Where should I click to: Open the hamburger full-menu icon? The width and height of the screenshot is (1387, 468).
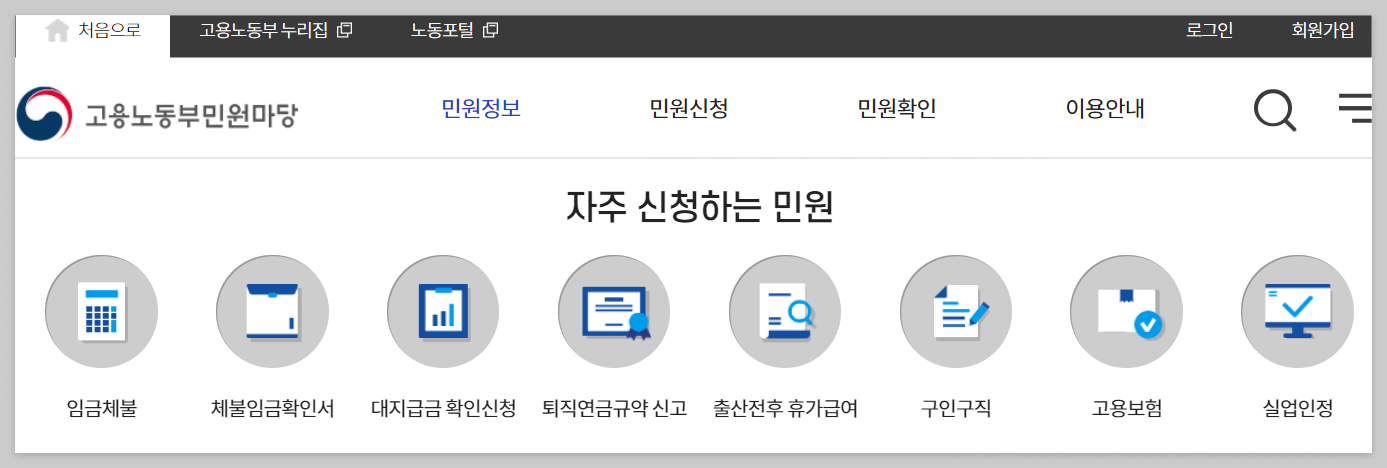point(1355,109)
